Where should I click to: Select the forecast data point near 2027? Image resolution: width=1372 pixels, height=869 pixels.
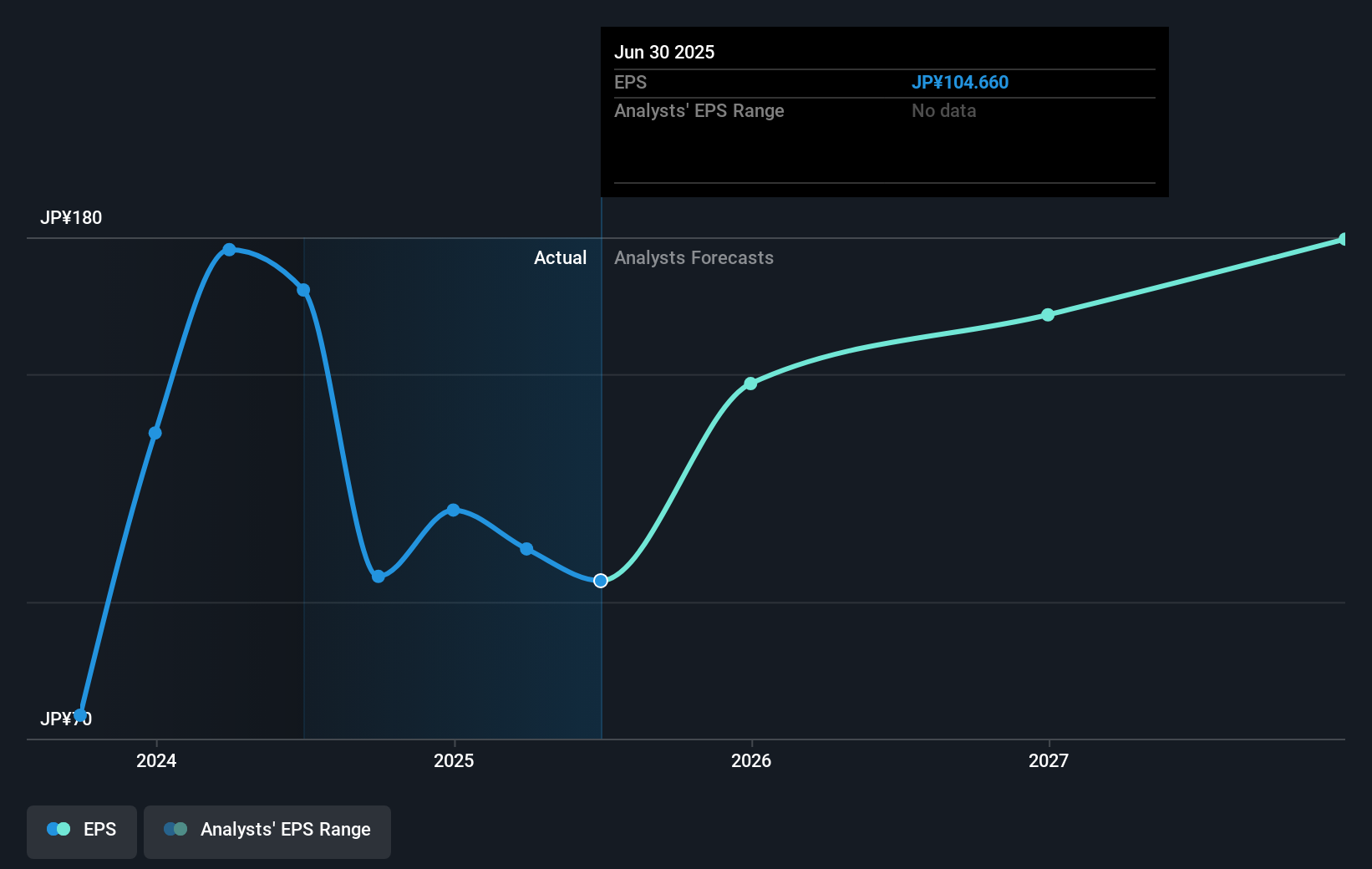pyautogui.click(x=1048, y=315)
